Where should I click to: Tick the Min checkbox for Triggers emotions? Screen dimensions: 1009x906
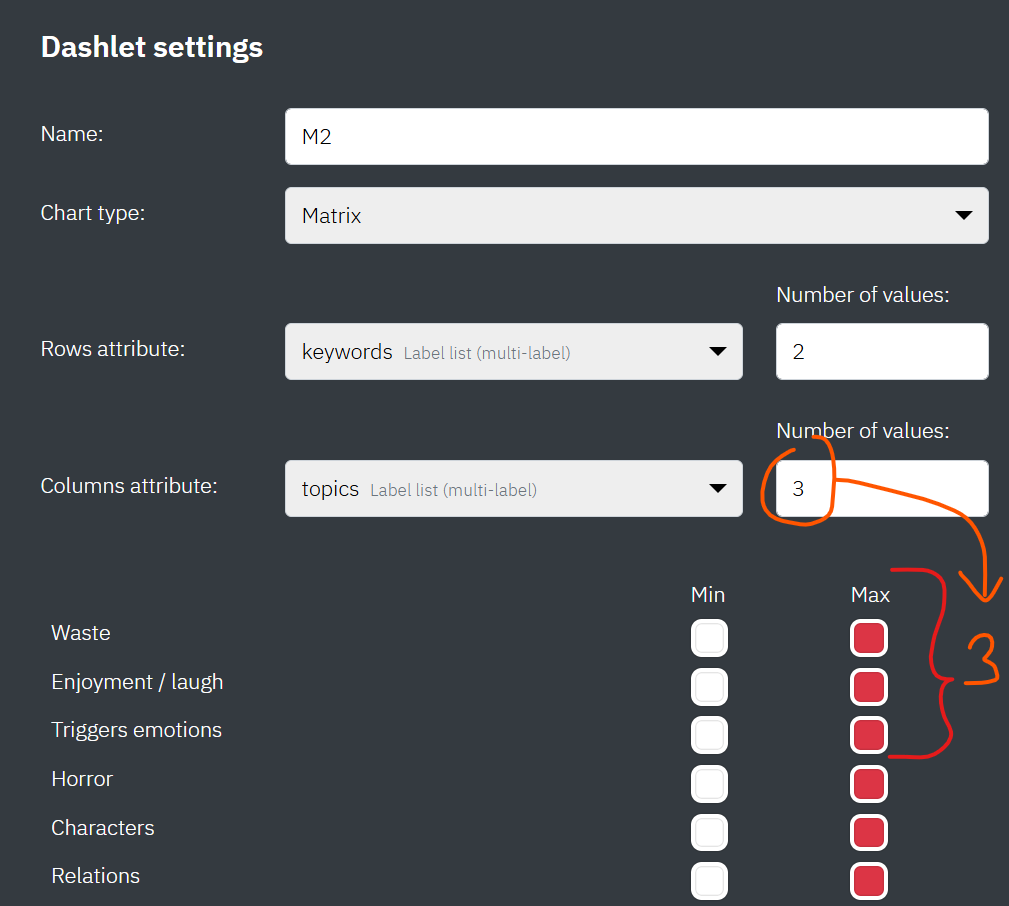coord(709,735)
